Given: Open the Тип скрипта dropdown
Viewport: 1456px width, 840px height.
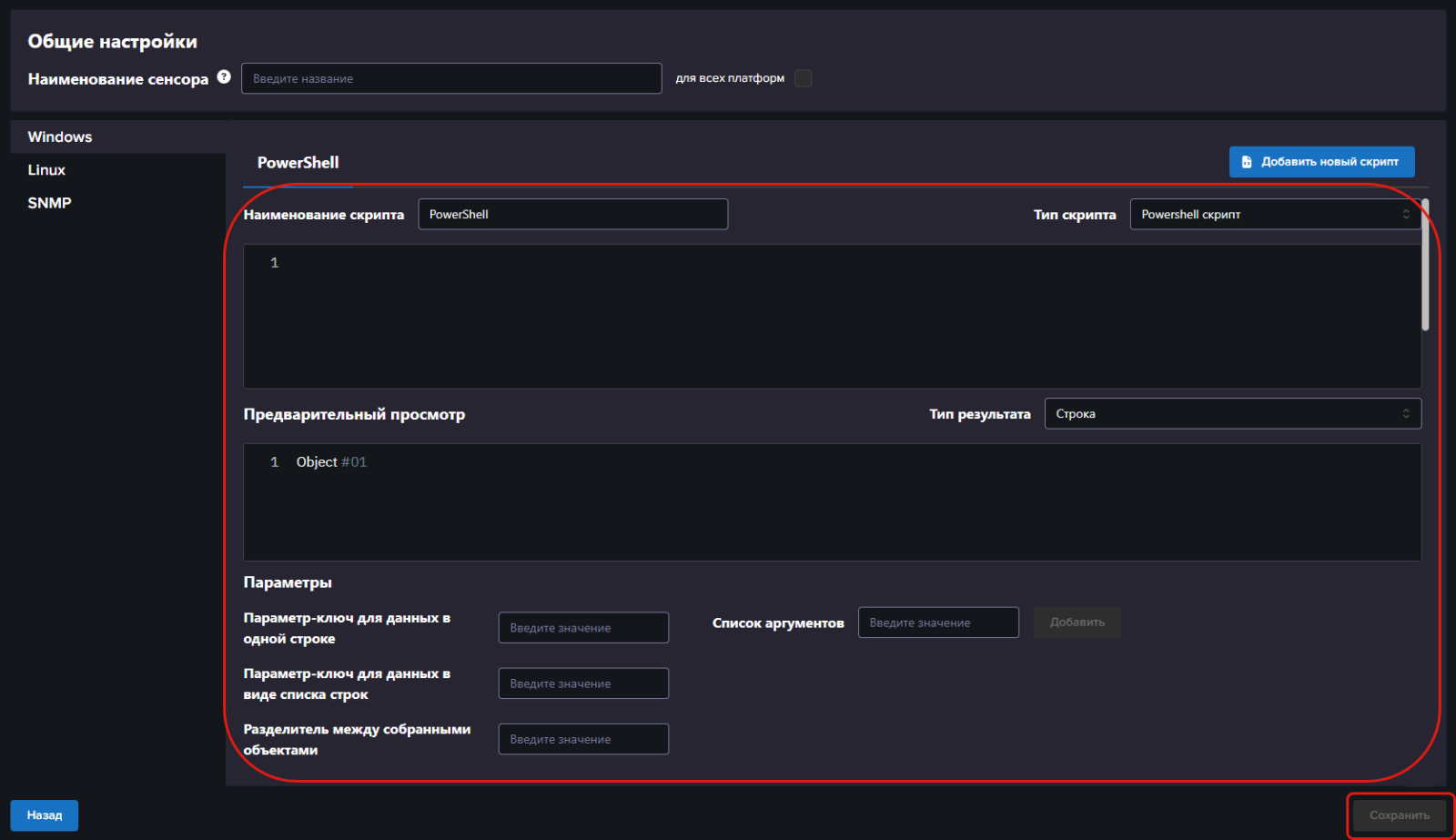Looking at the screenshot, I should [x=1275, y=215].
